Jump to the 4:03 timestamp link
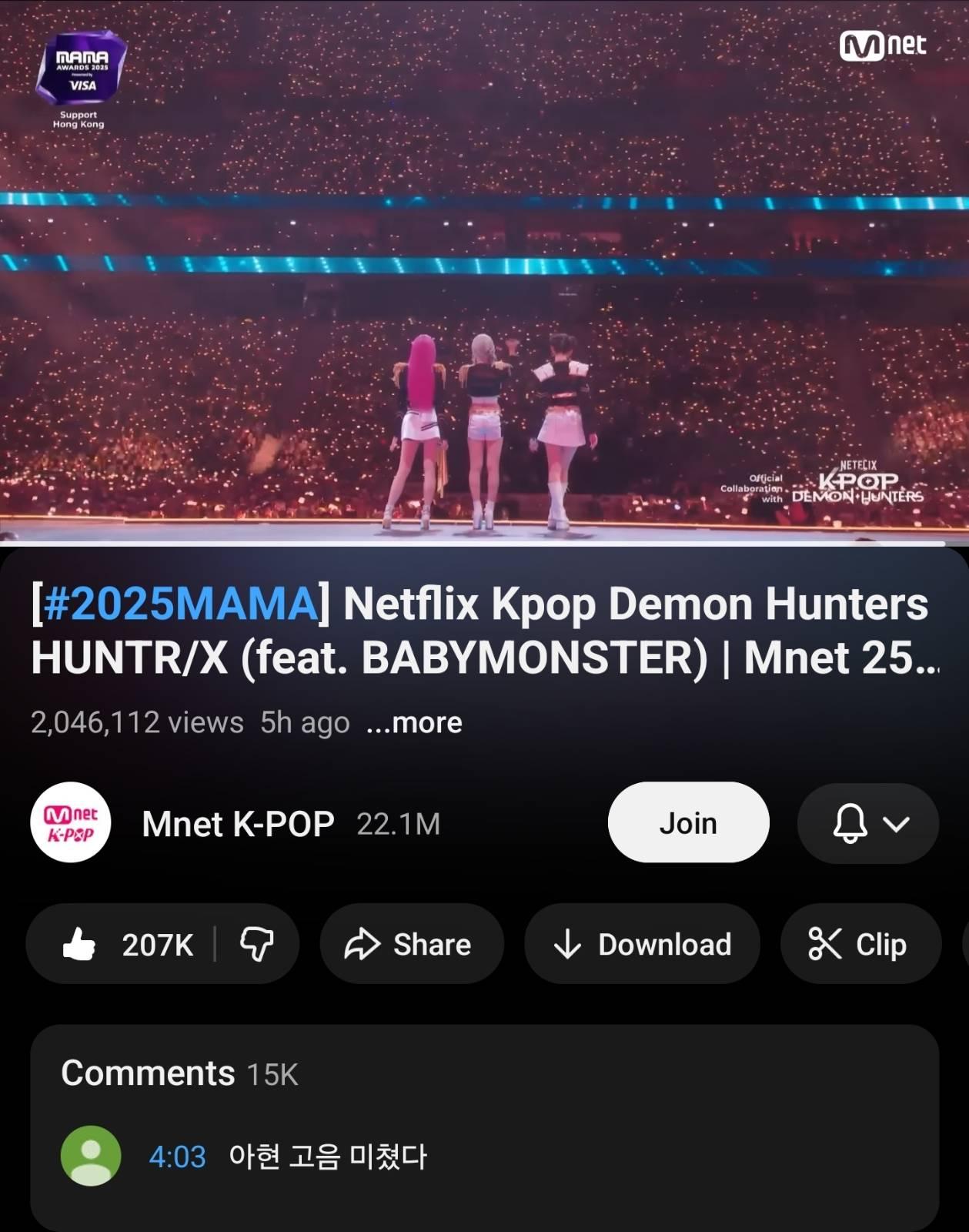 coord(178,1157)
